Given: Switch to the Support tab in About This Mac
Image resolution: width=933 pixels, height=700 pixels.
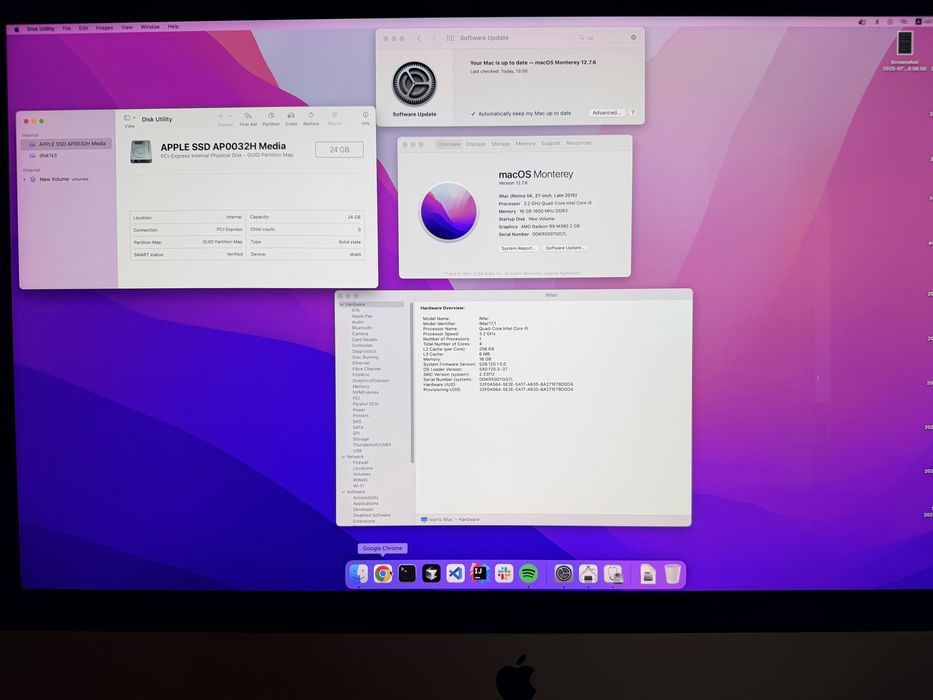Looking at the screenshot, I should click(550, 143).
